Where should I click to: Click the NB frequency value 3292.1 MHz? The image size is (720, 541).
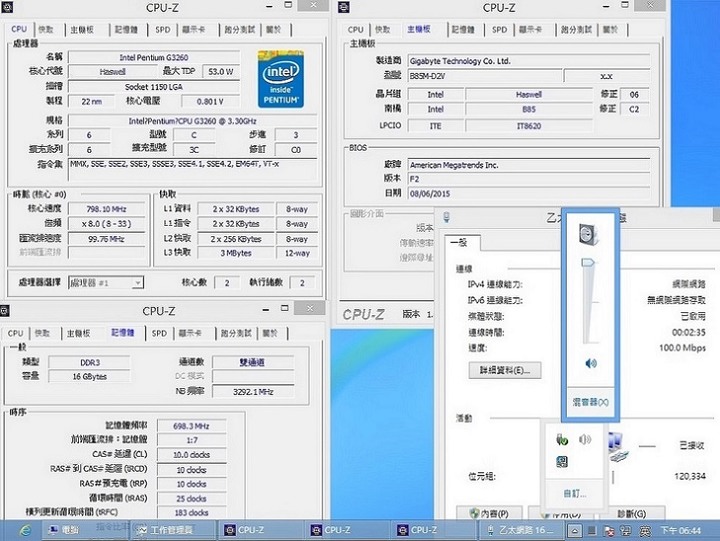(x=253, y=391)
